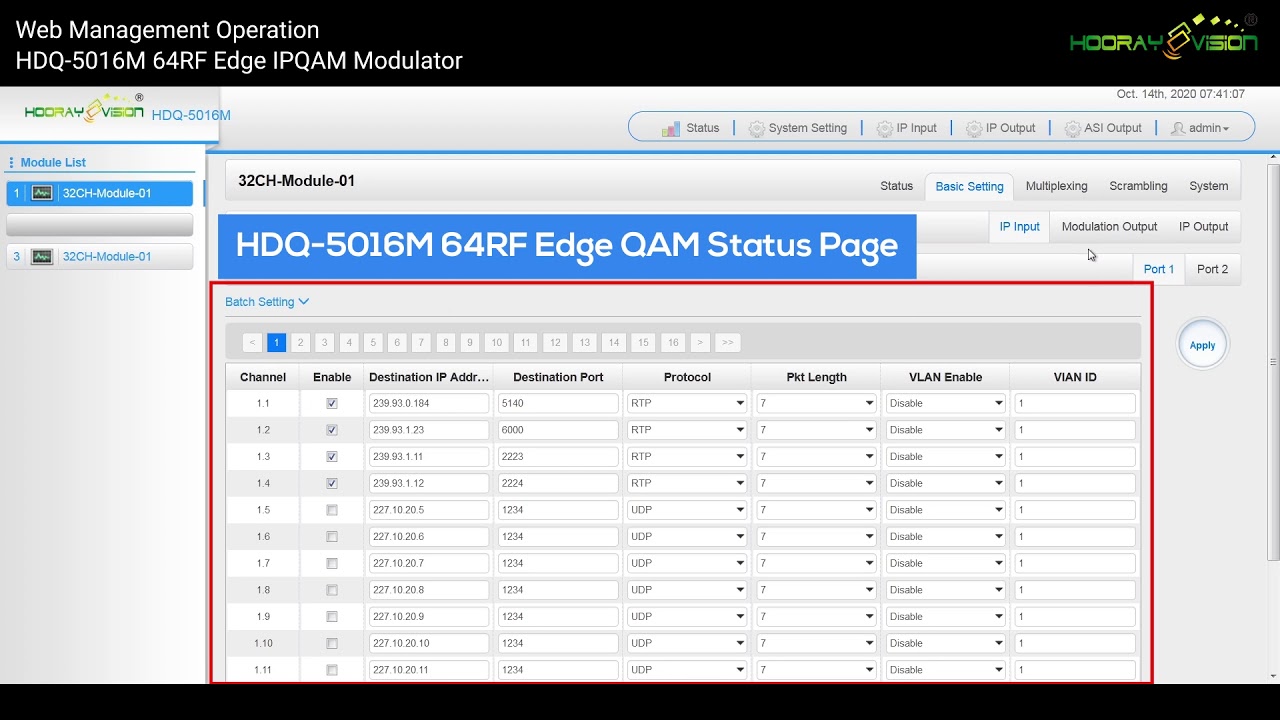
Task: Open the System tab
Action: [1208, 186]
